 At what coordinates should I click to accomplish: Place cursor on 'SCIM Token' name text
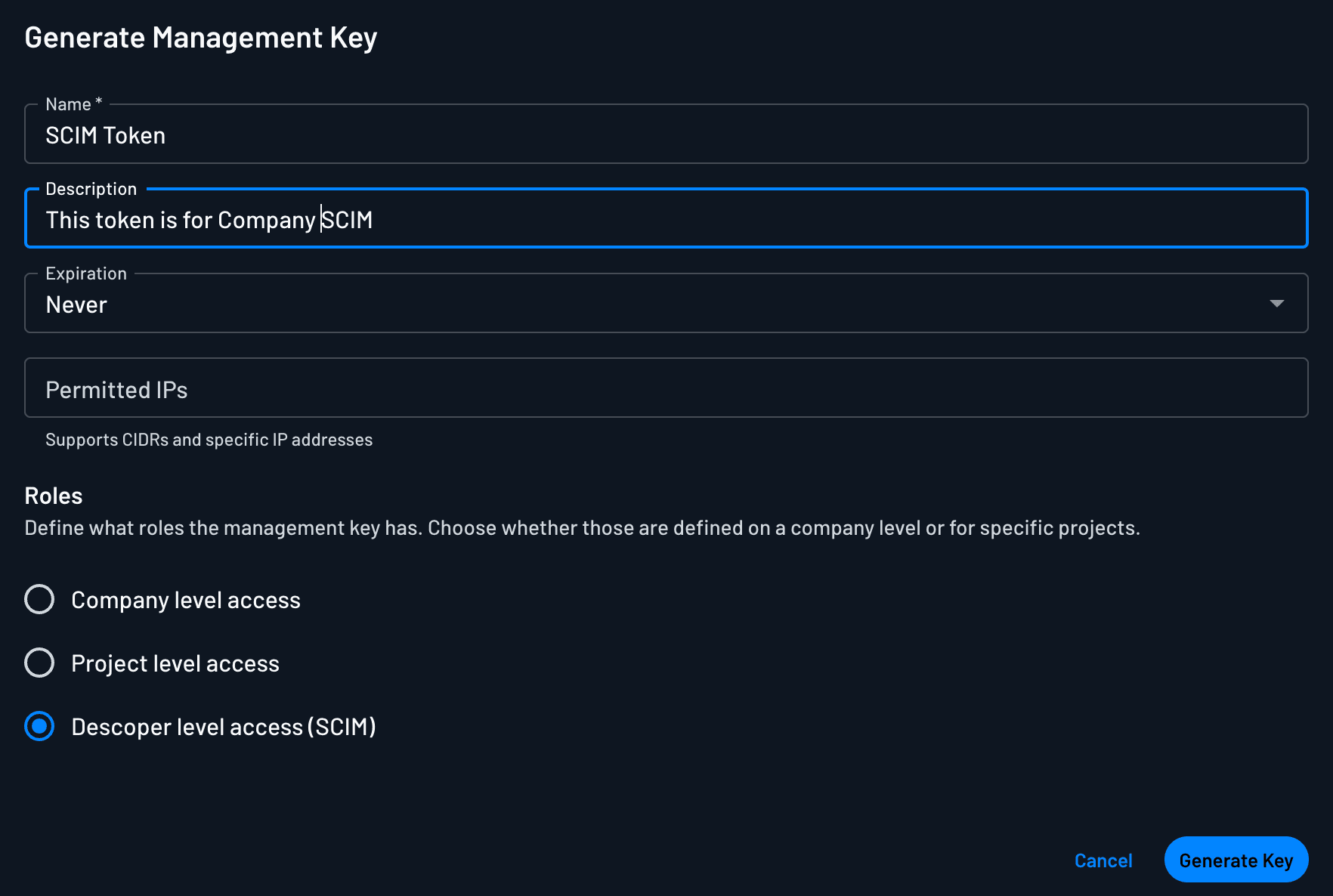(x=105, y=136)
